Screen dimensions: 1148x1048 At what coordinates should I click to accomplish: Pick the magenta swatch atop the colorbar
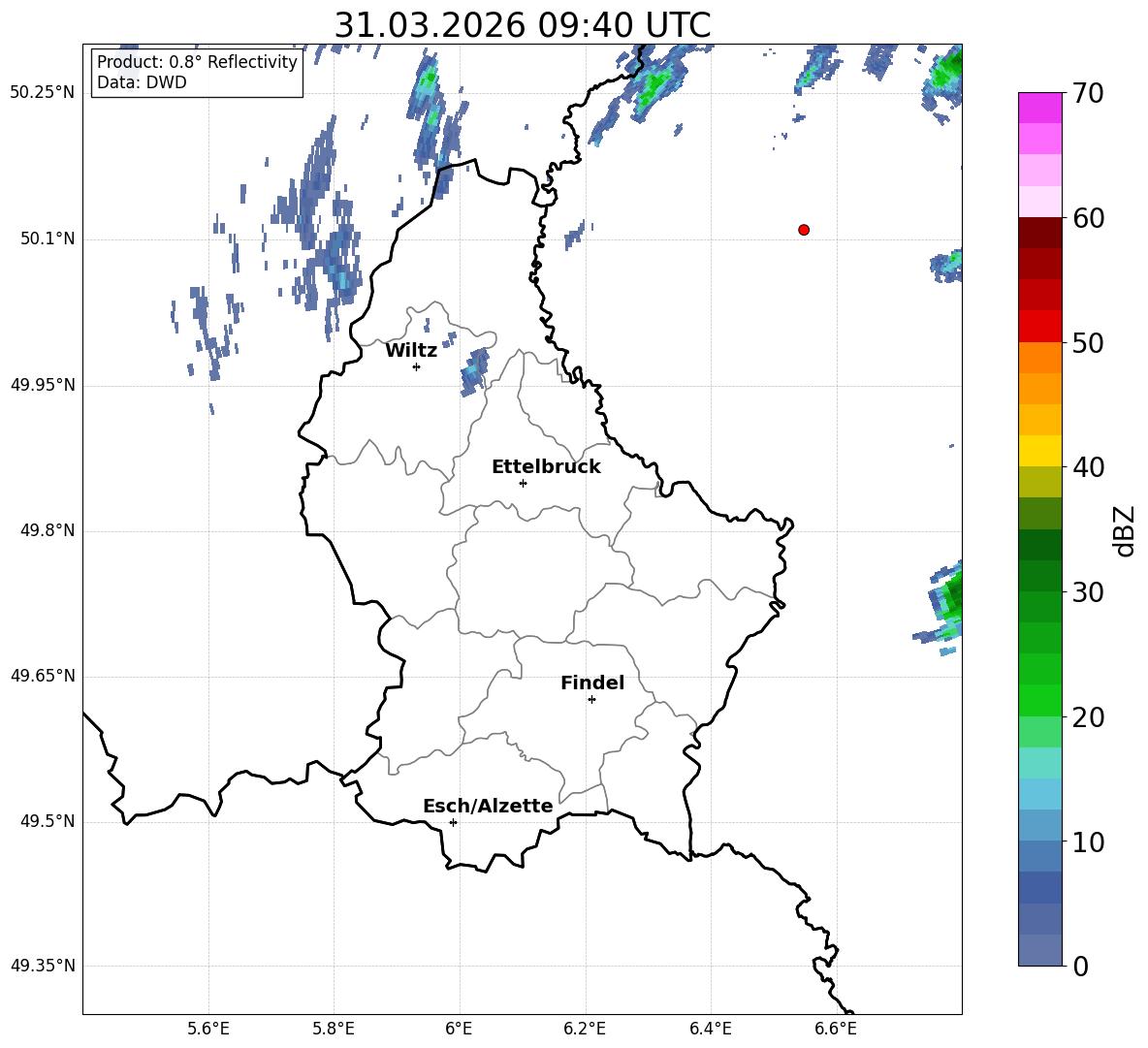point(1039,108)
